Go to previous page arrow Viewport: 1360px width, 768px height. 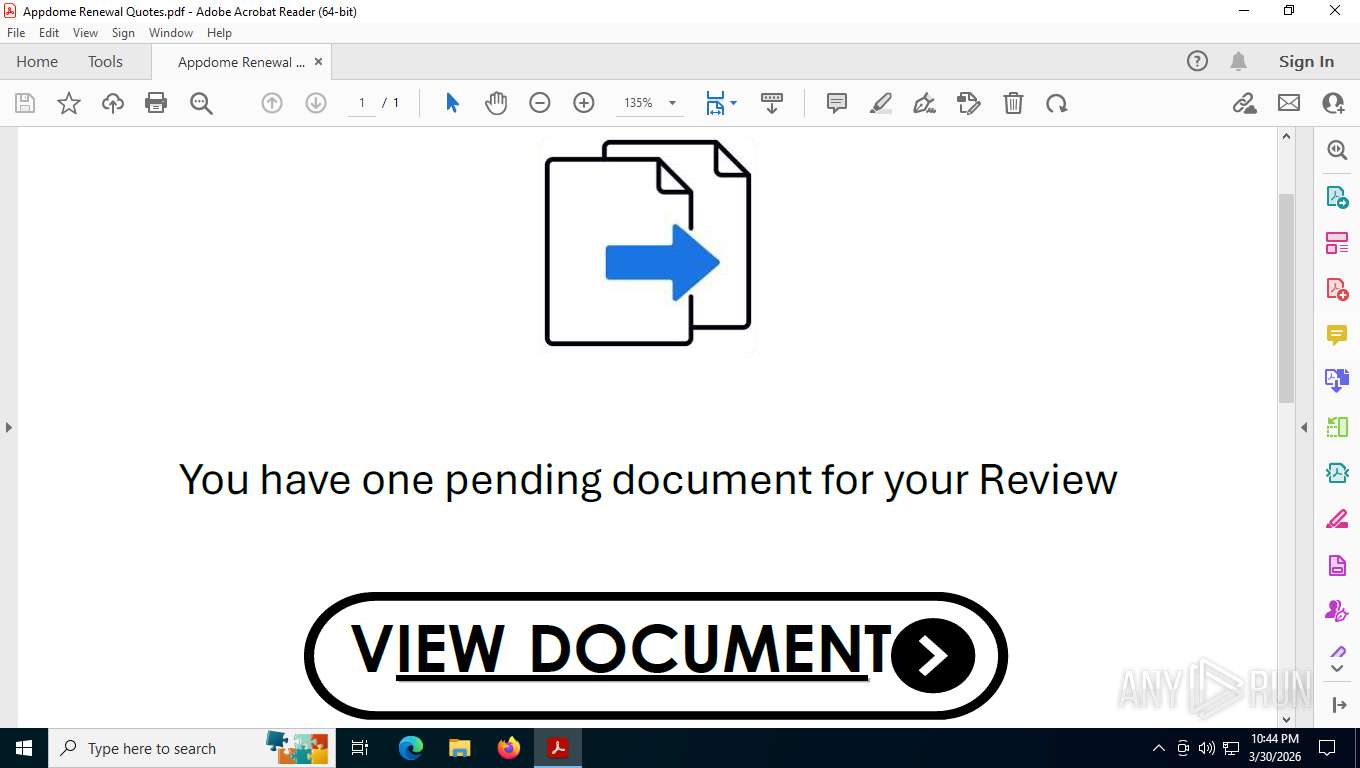click(272, 103)
